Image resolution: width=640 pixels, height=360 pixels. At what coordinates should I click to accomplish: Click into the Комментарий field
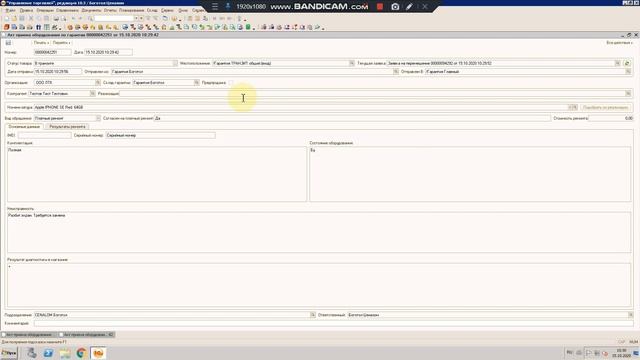coord(333,323)
